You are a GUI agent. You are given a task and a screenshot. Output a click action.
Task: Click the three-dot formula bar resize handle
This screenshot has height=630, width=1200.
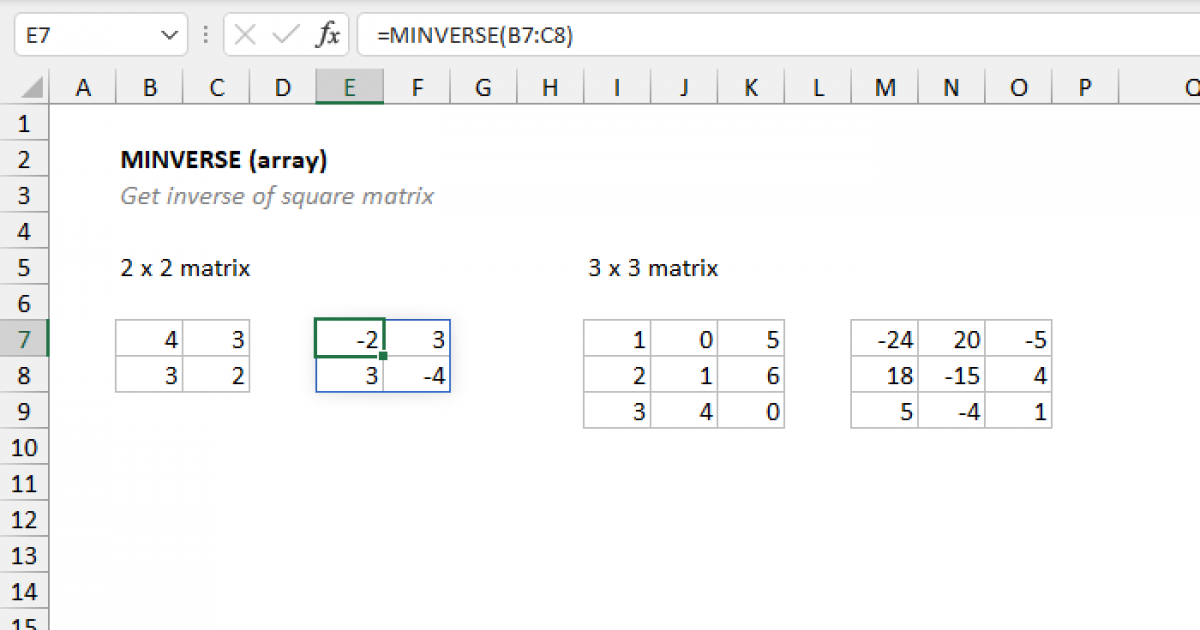coord(206,36)
